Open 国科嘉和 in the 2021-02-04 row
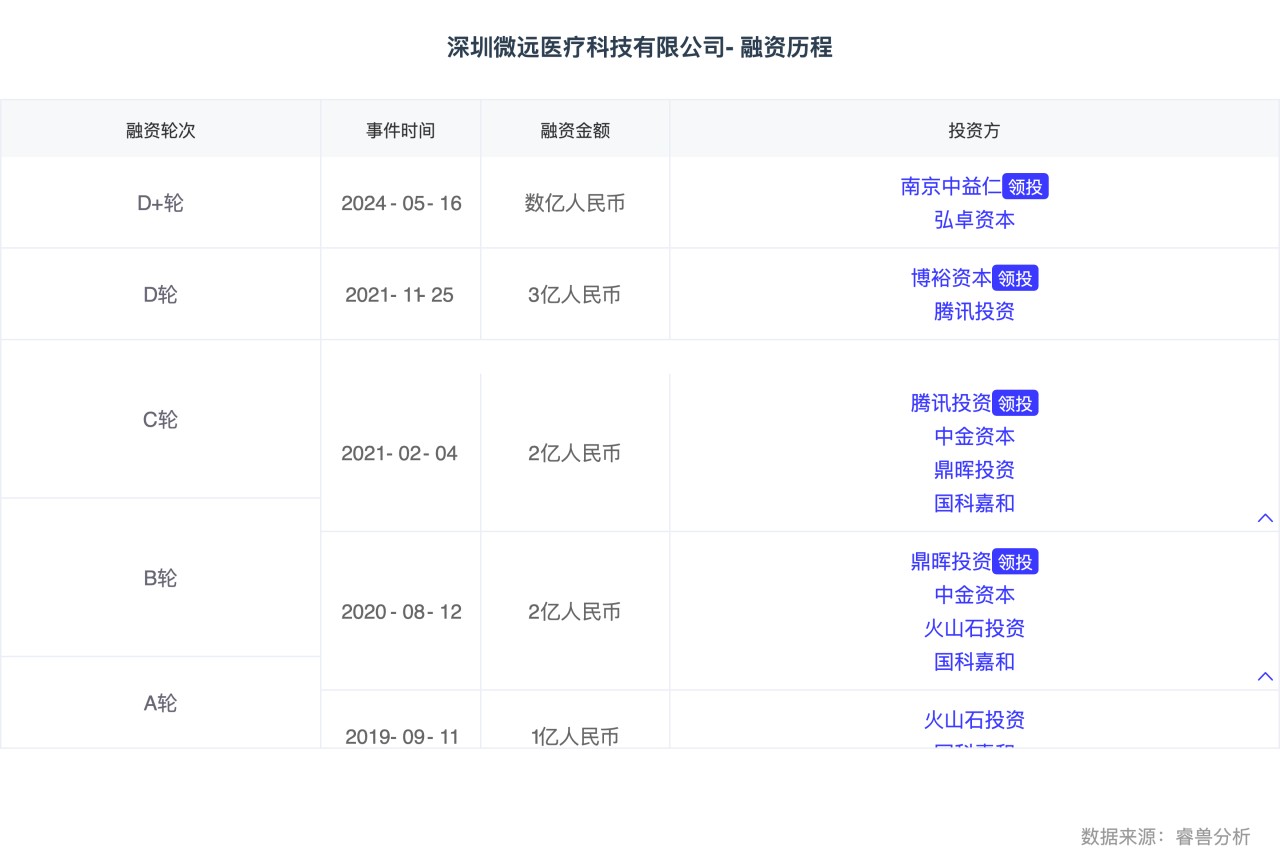 click(974, 503)
